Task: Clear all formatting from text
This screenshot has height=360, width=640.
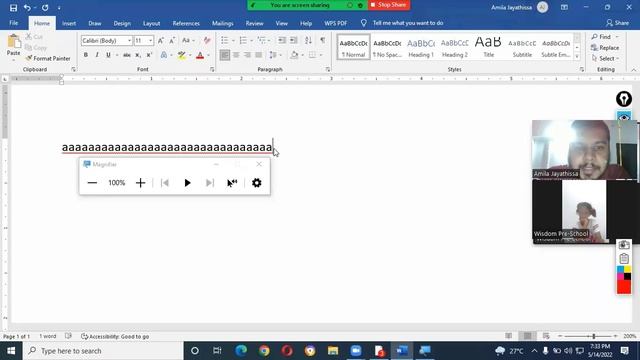Action: pos(207,40)
